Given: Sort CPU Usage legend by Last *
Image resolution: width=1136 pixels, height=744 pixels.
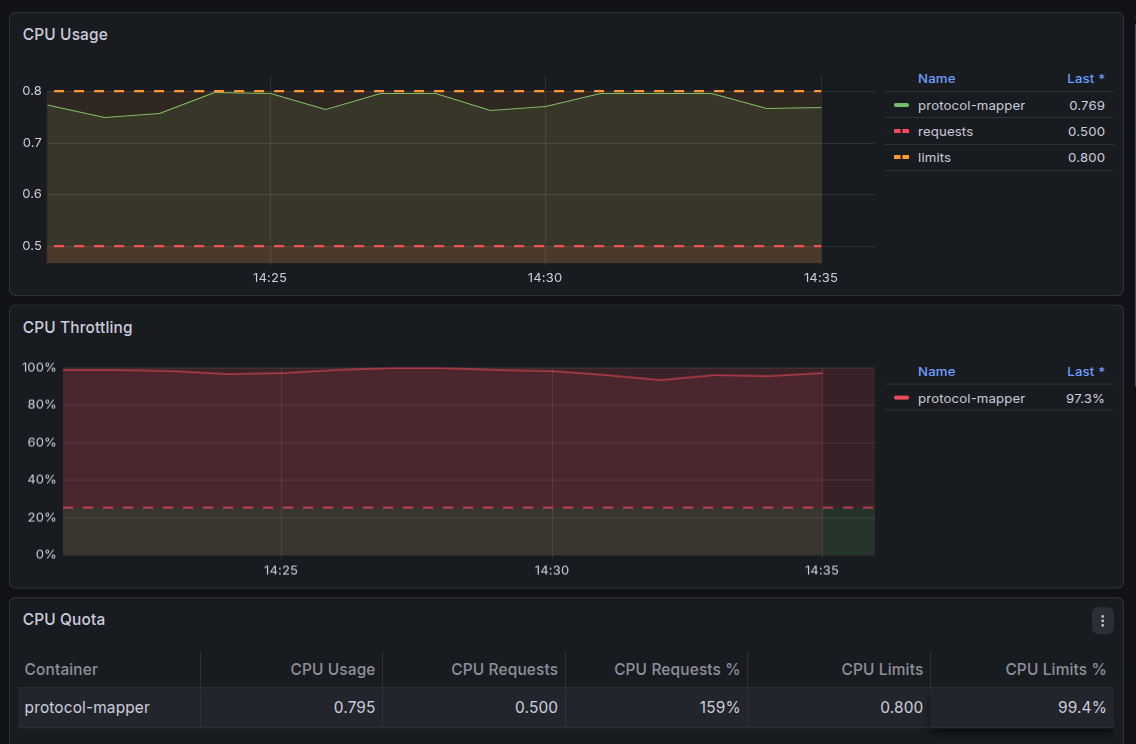Looking at the screenshot, I should tap(1085, 78).
